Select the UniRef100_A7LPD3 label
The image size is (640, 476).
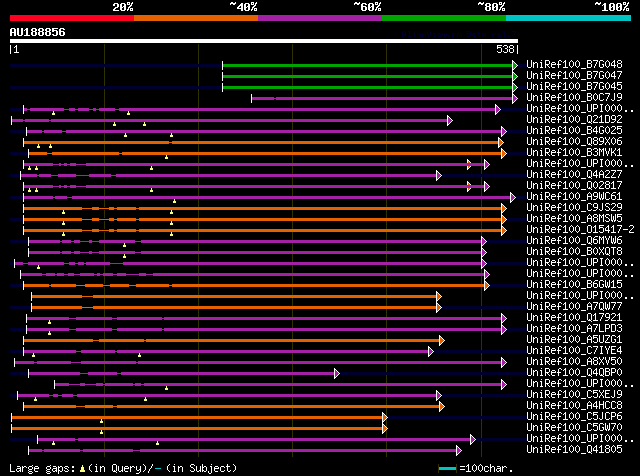pyautogui.click(x=574, y=329)
